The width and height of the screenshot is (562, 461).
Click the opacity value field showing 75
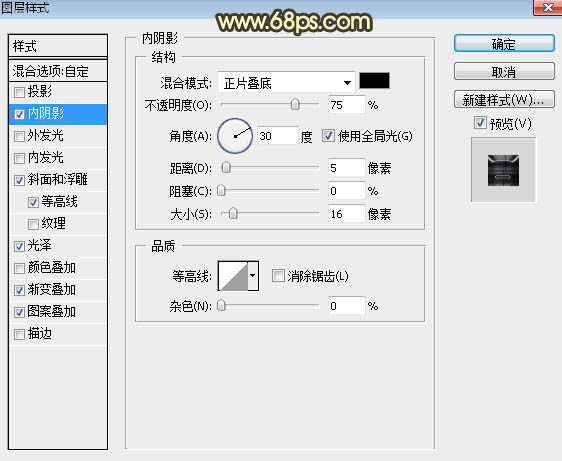tap(346, 105)
